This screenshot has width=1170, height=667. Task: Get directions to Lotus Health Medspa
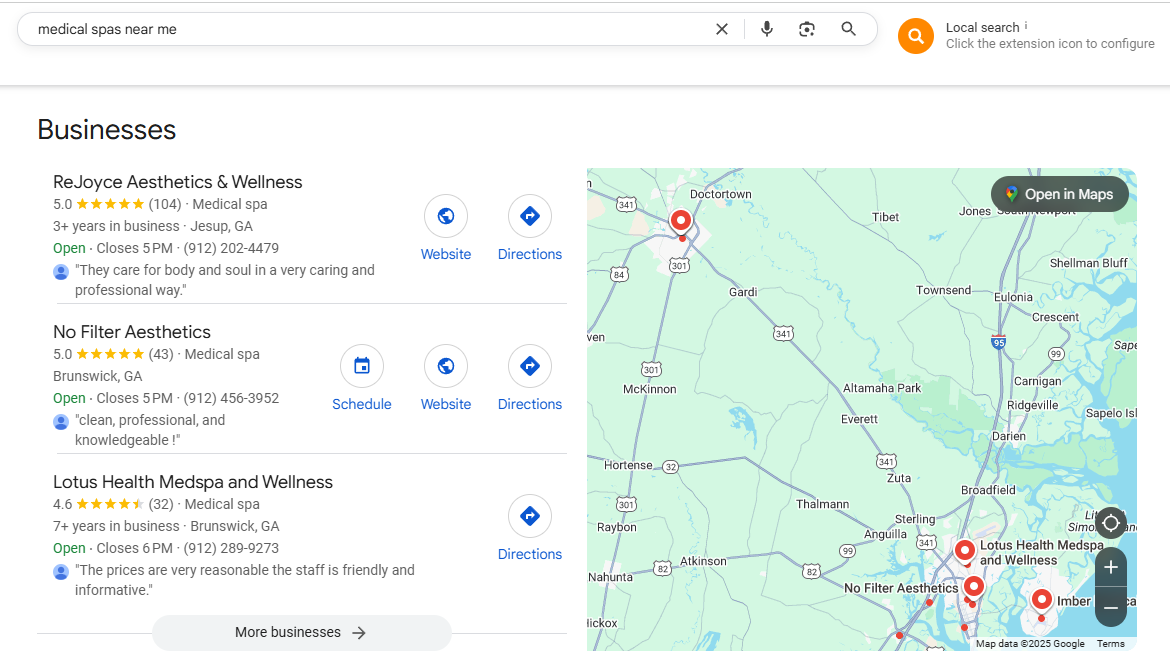coord(530,516)
